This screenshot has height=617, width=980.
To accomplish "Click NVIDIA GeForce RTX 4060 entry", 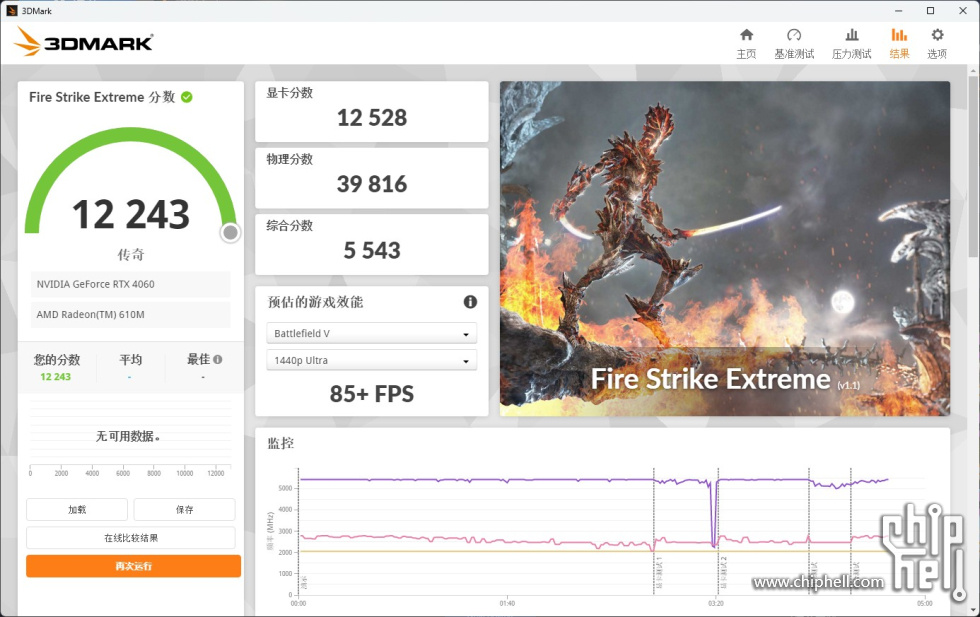I will coord(131,284).
